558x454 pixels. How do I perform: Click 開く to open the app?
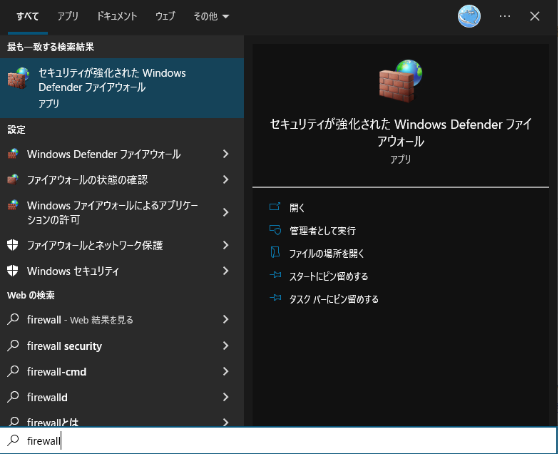(x=297, y=207)
